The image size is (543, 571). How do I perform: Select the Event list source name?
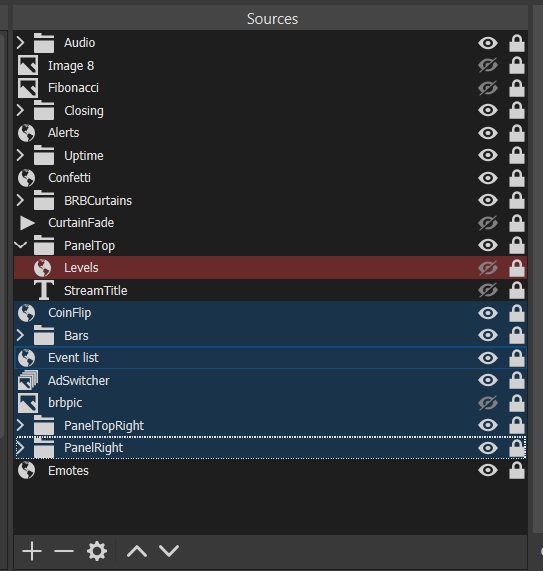click(x=73, y=358)
